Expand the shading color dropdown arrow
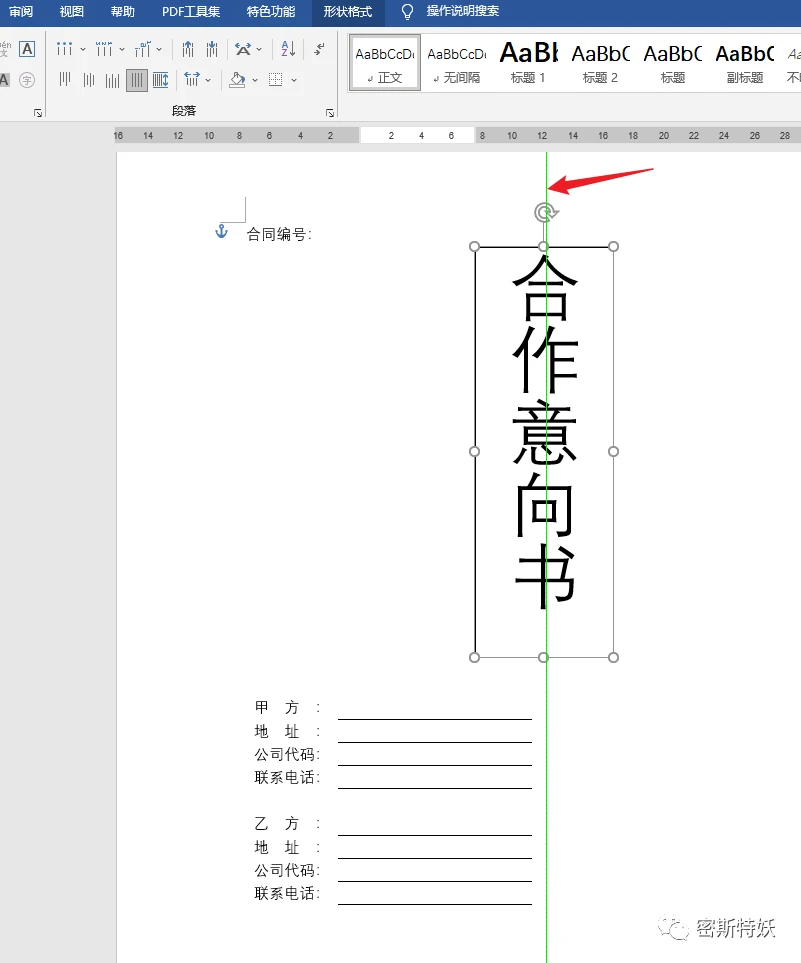 tap(253, 79)
